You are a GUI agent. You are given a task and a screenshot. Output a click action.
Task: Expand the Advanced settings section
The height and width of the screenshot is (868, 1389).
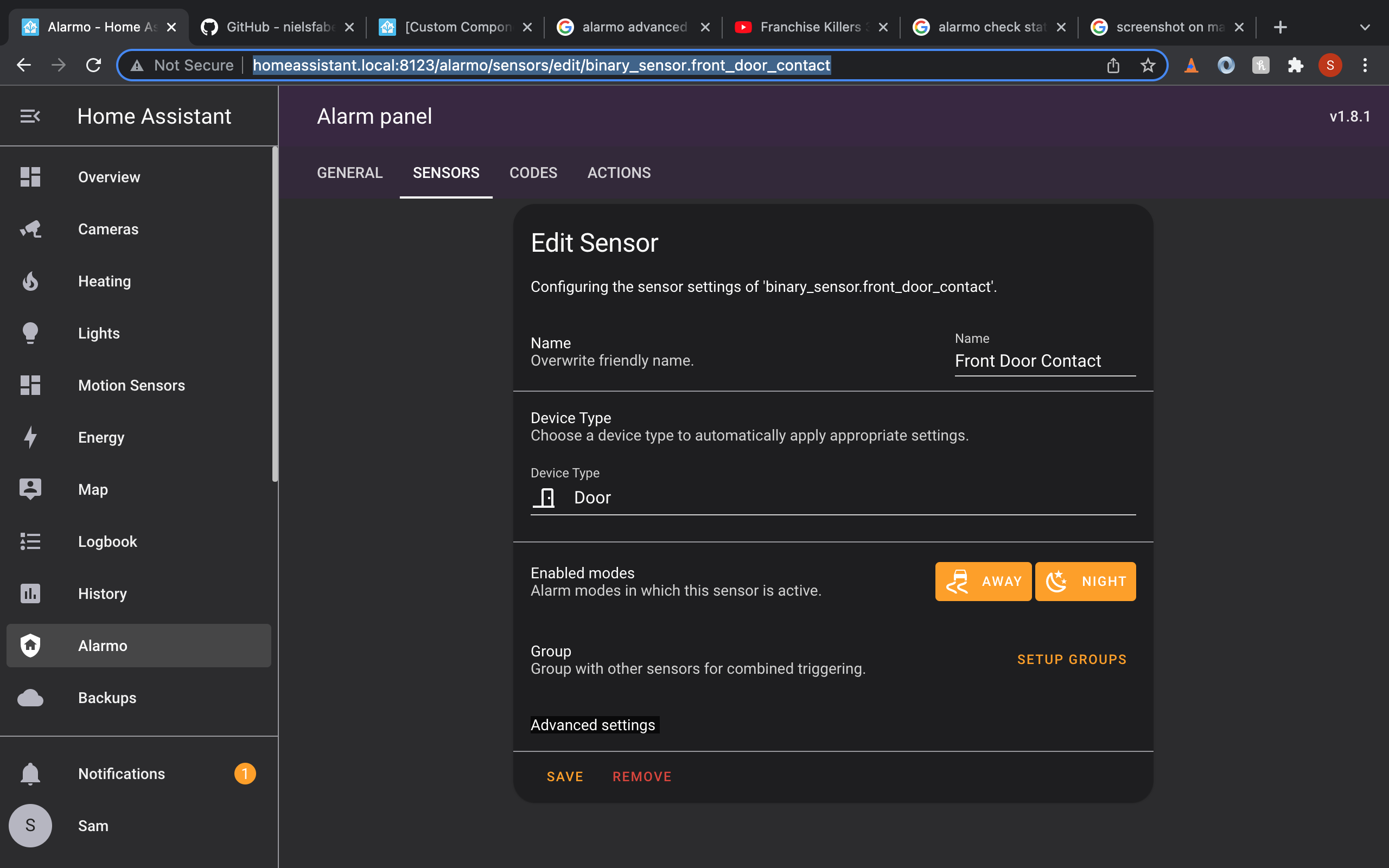pos(593,724)
